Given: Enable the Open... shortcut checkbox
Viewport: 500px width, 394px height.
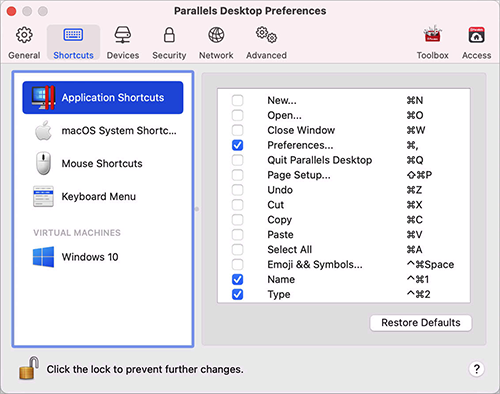Looking at the screenshot, I should click(238, 115).
